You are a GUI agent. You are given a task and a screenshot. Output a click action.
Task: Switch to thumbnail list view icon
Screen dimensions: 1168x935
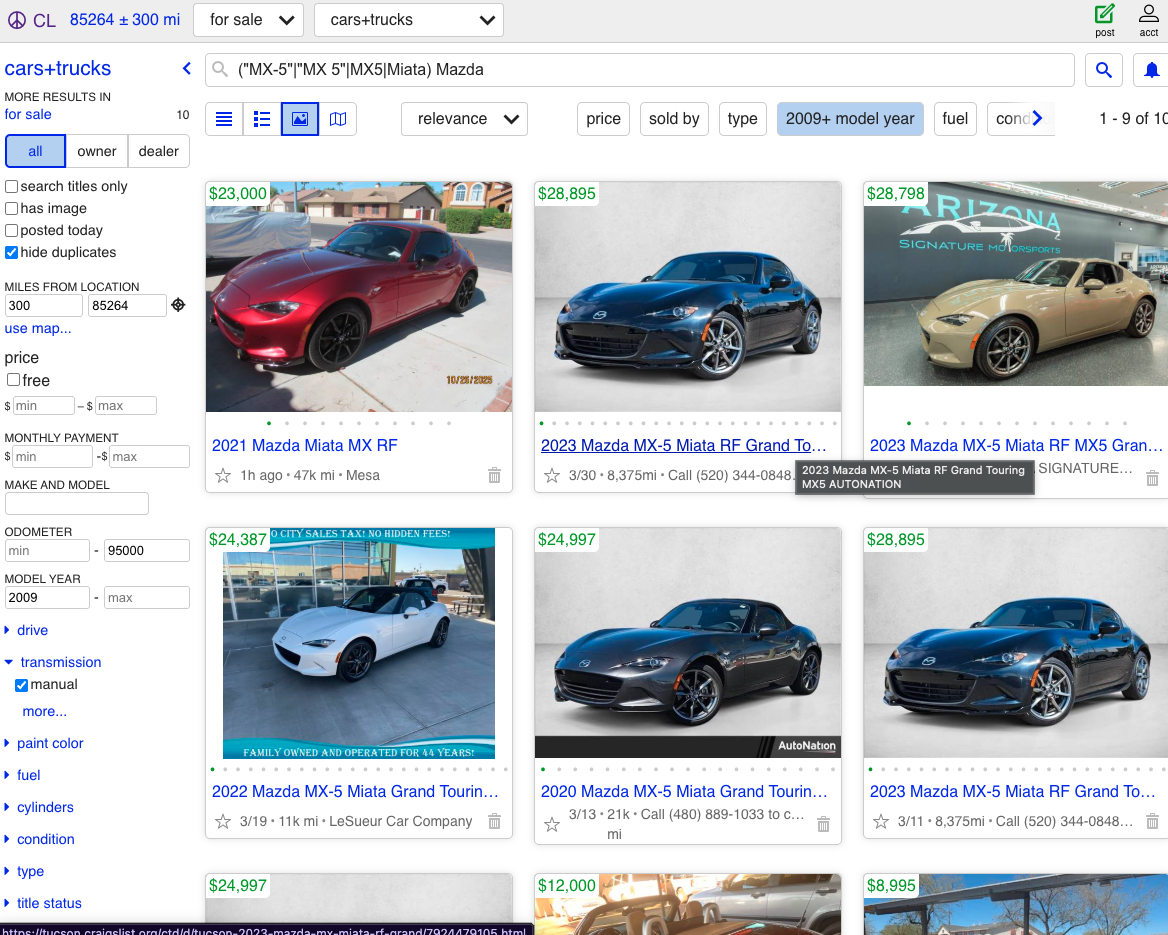[262, 119]
